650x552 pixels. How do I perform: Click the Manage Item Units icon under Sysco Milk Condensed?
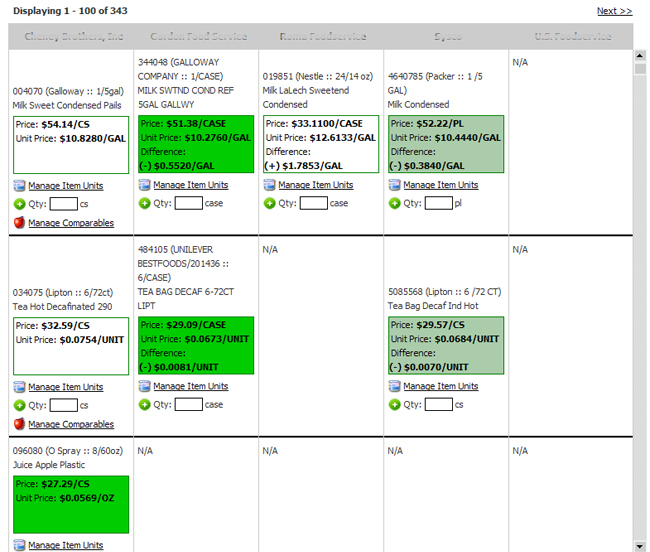pos(395,185)
